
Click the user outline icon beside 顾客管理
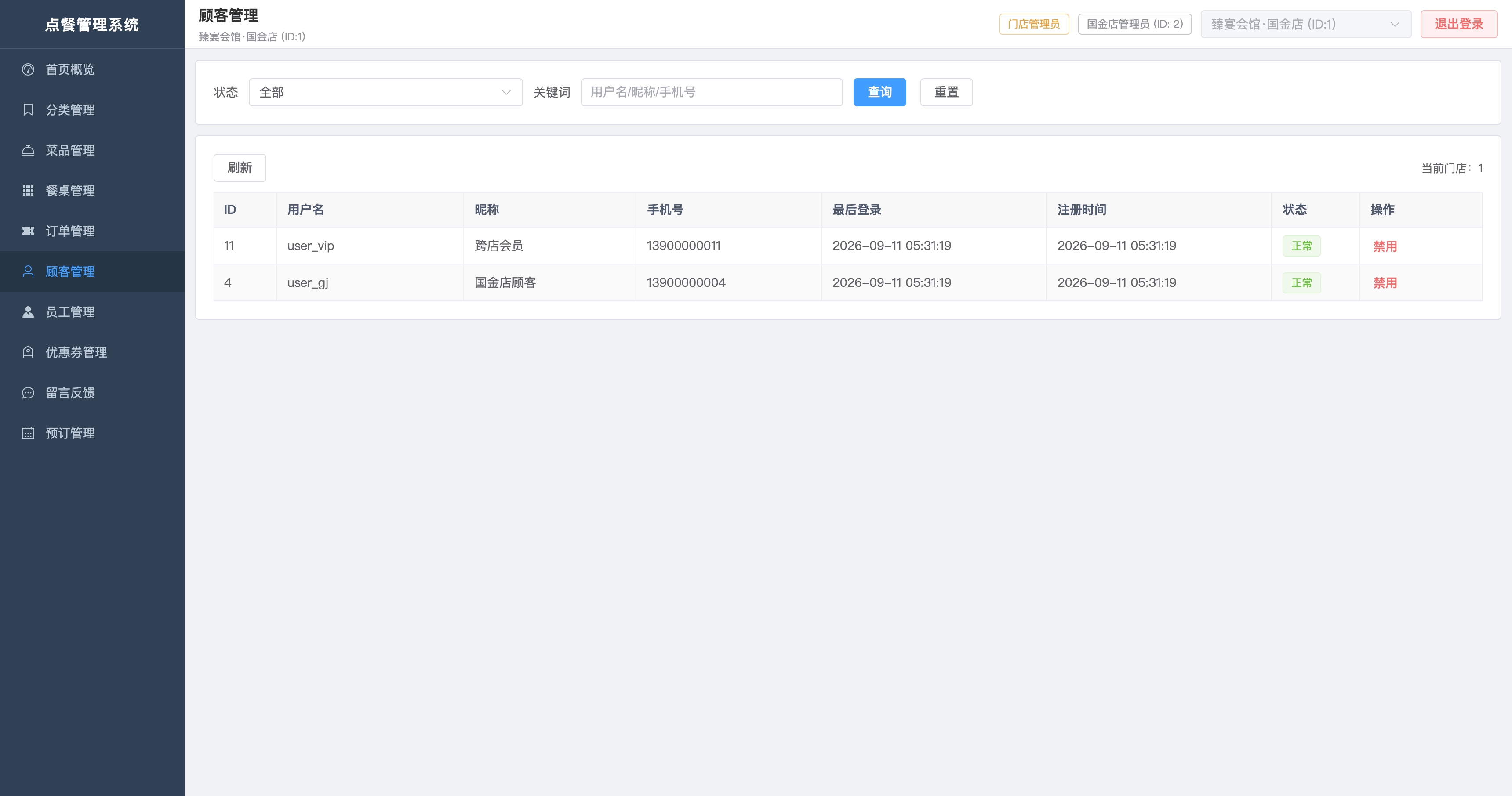point(28,271)
